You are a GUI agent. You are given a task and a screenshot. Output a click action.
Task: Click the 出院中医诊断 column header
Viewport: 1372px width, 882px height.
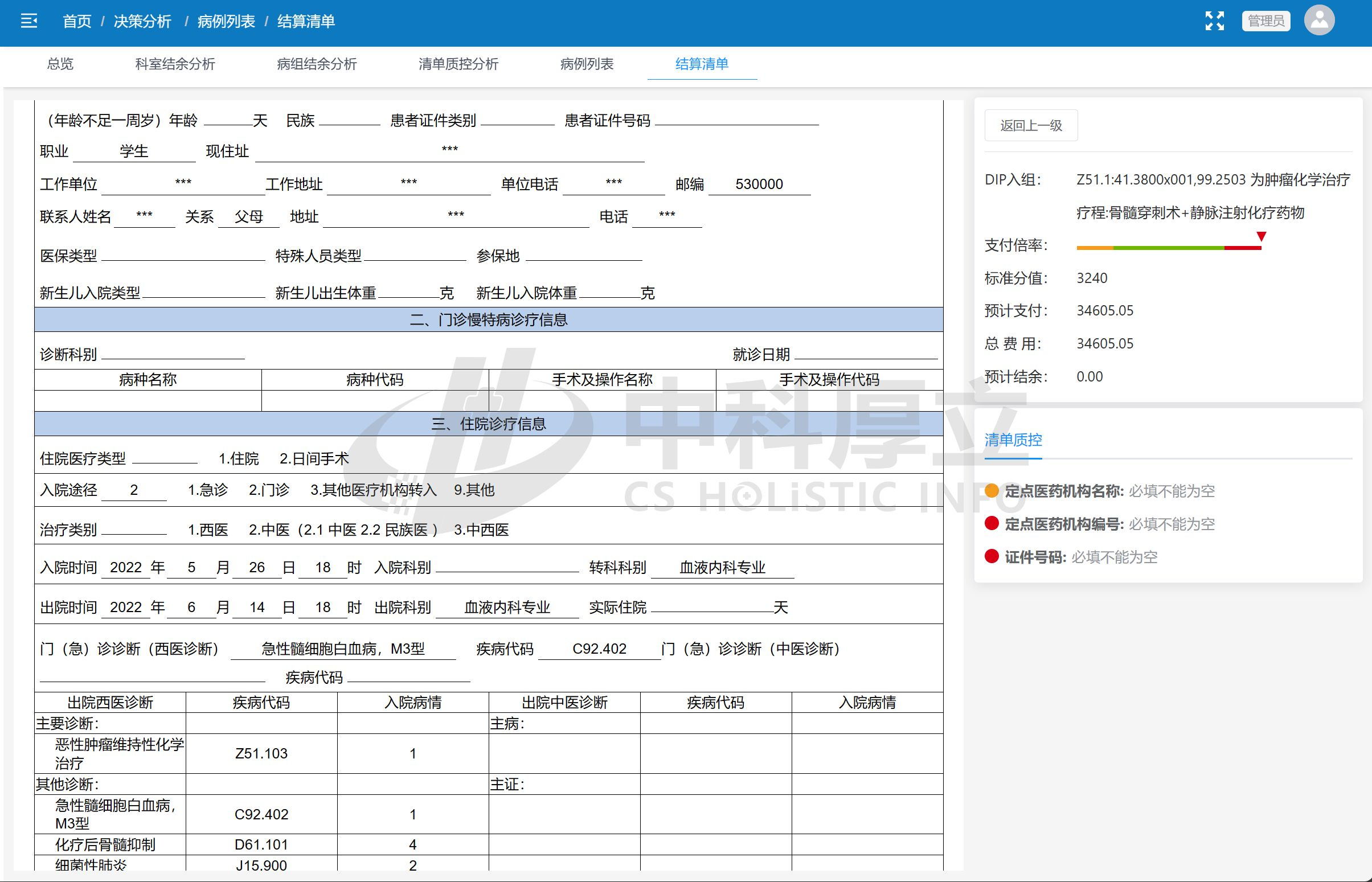(x=564, y=703)
